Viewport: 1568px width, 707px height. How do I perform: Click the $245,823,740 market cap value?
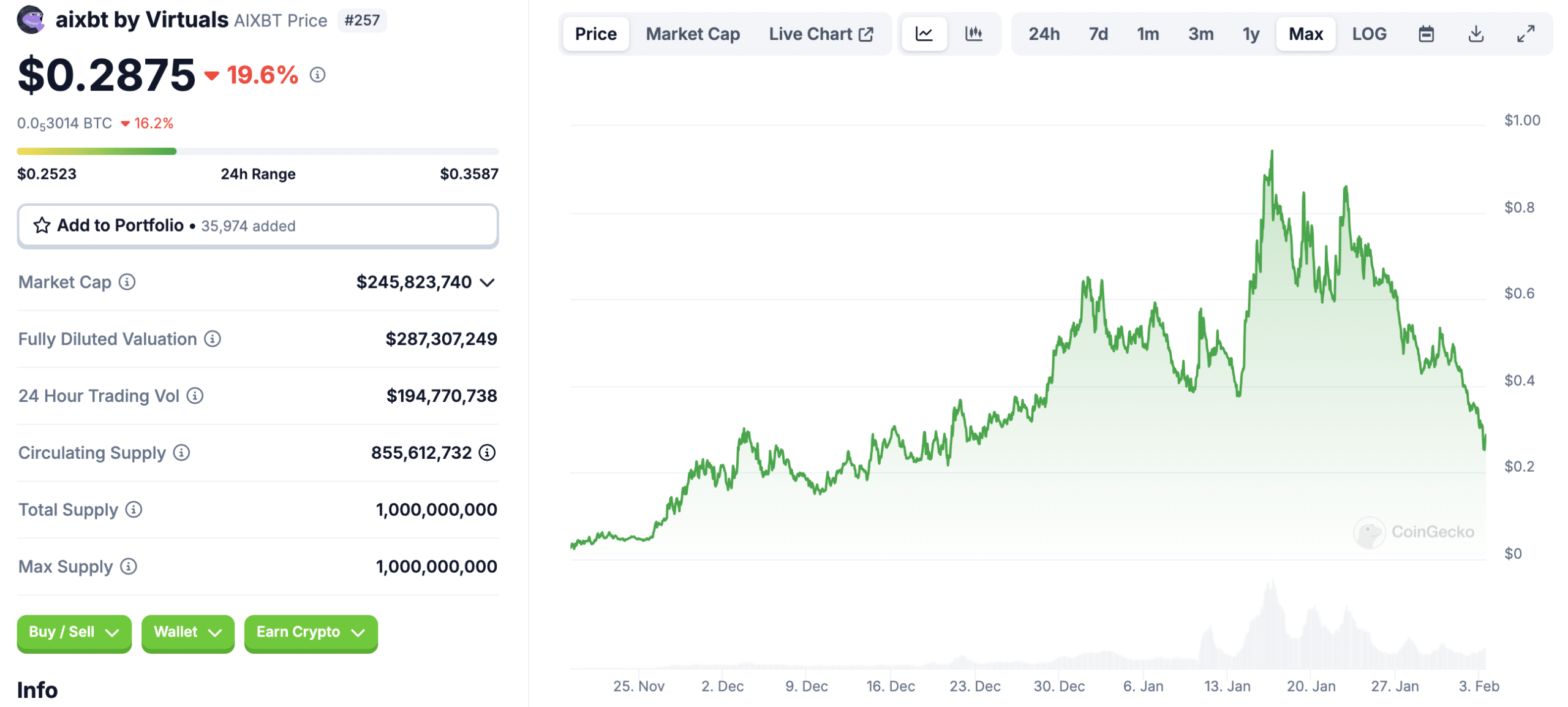(414, 282)
